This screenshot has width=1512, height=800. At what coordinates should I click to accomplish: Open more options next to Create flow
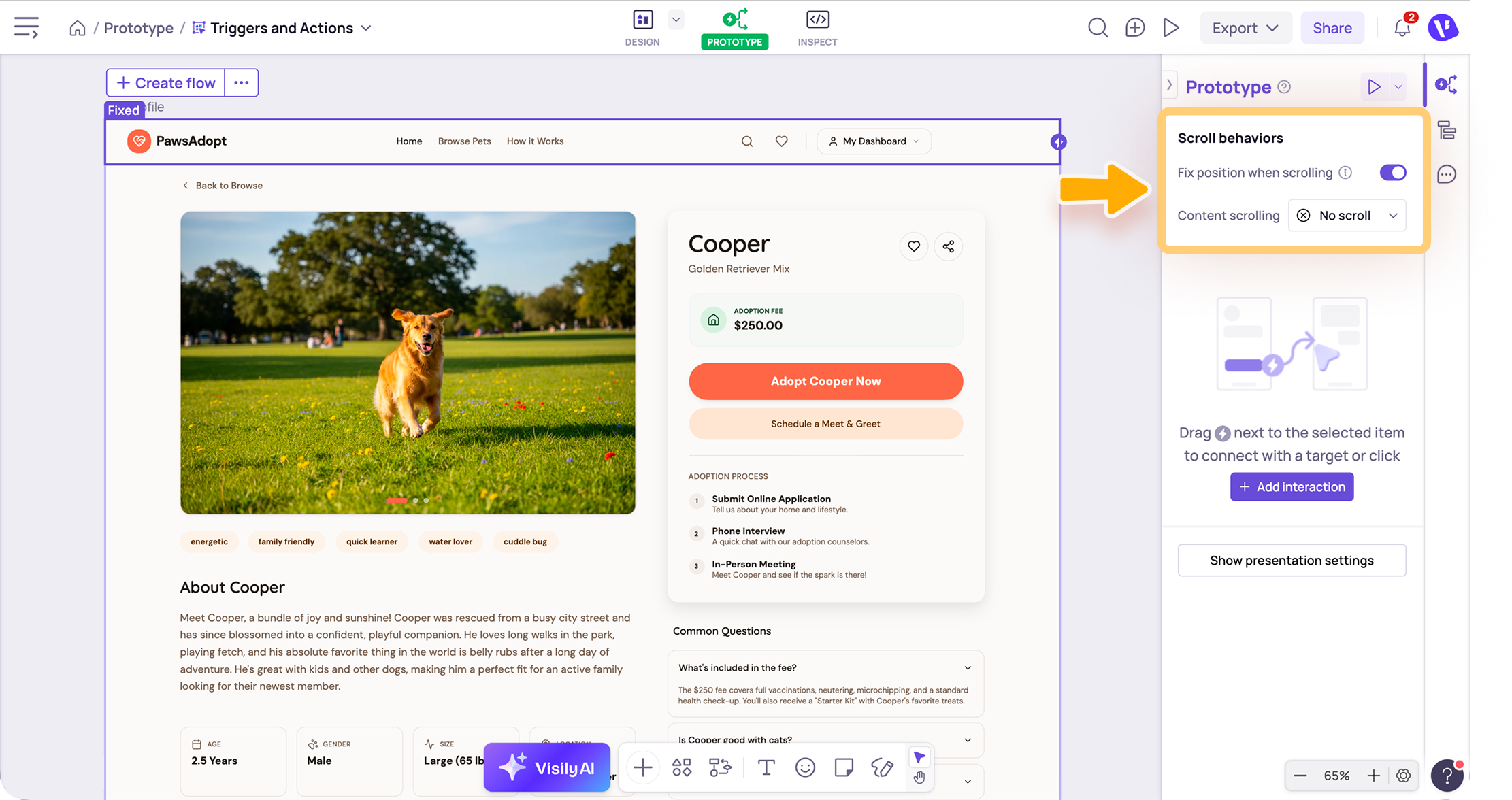tap(242, 83)
